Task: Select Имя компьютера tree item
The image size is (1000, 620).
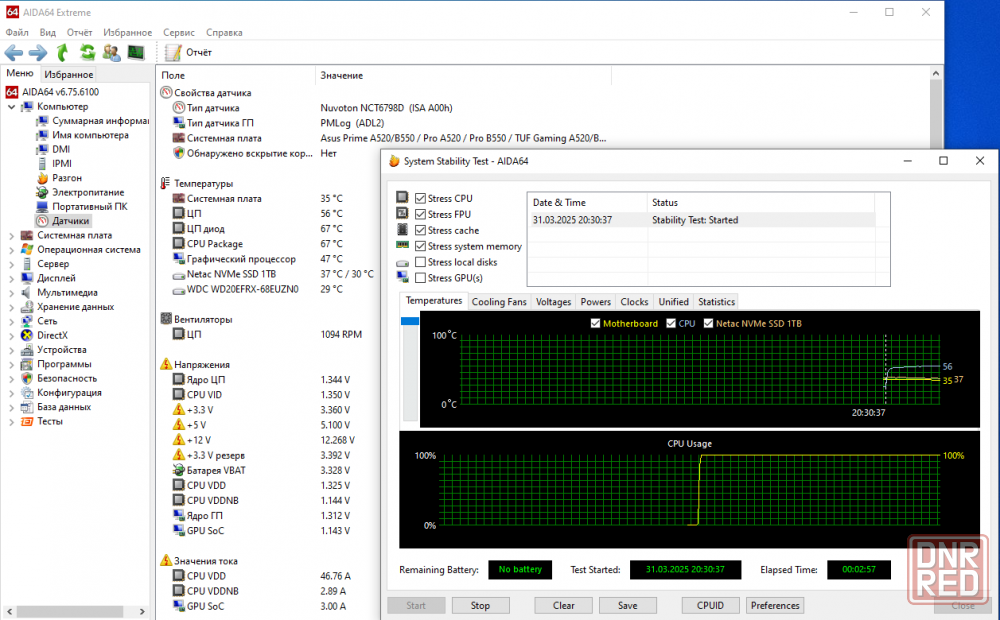Action: (x=91, y=135)
